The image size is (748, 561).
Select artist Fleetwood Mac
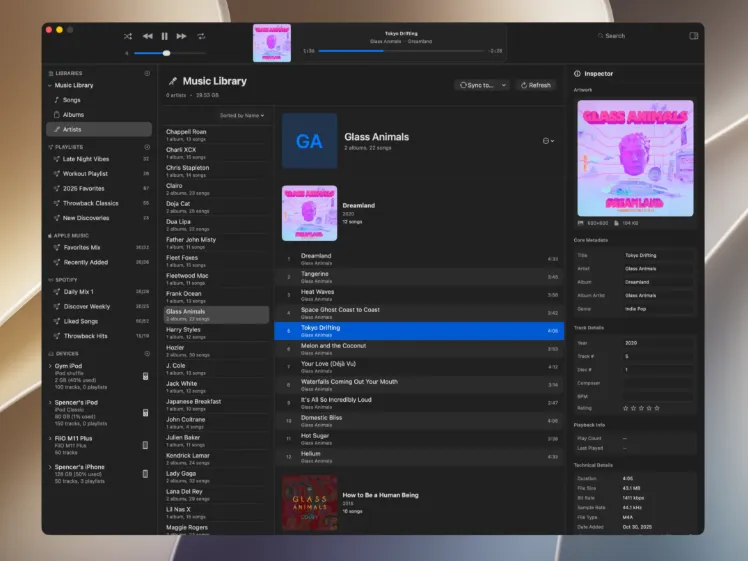[216, 279]
